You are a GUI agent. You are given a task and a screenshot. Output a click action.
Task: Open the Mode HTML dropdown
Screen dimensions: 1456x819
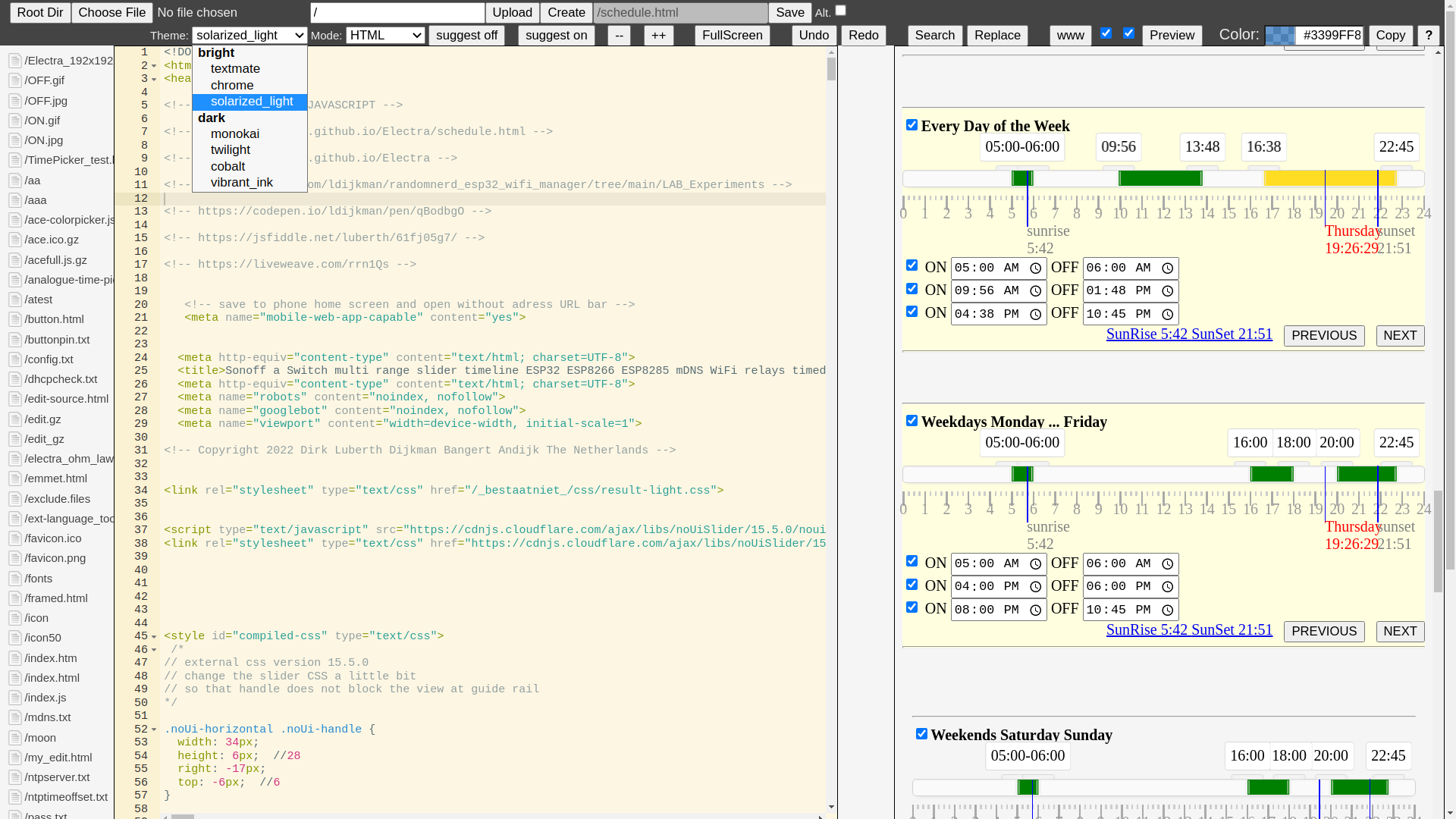[x=385, y=36]
